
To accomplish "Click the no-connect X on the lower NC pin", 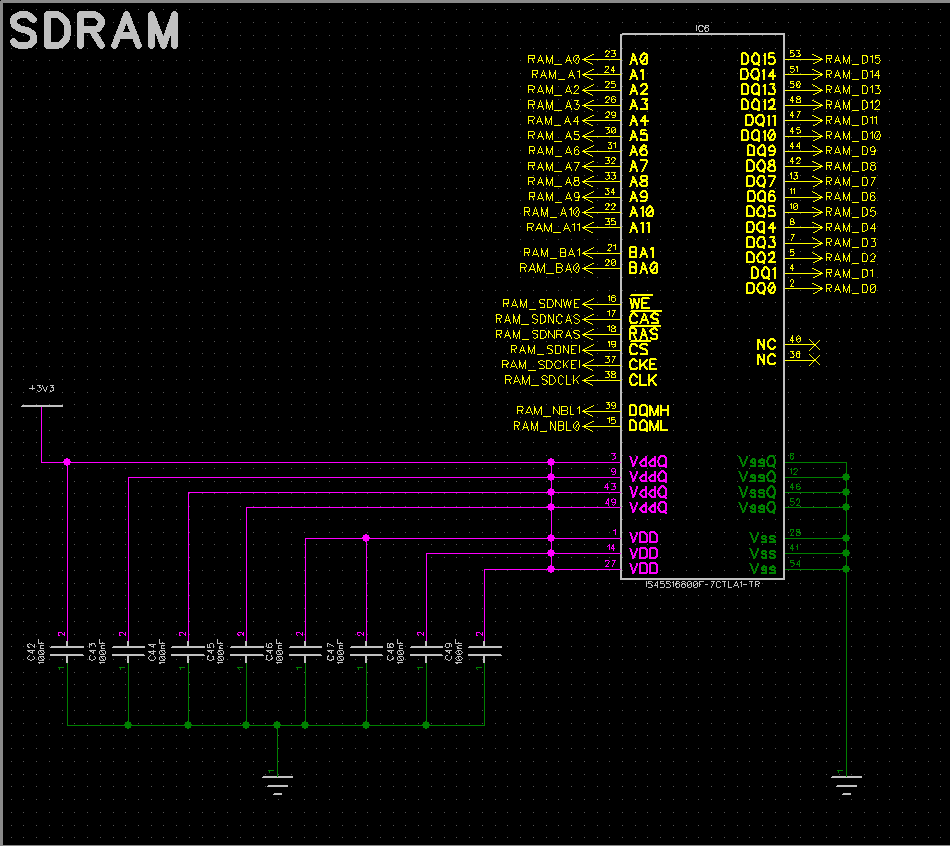I will tap(815, 360).
